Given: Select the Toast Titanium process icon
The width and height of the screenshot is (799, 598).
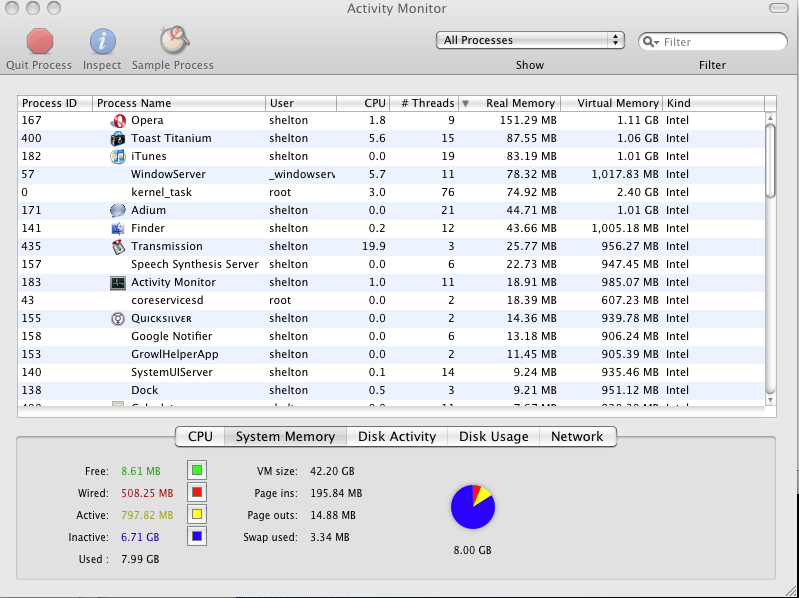Looking at the screenshot, I should point(118,139).
